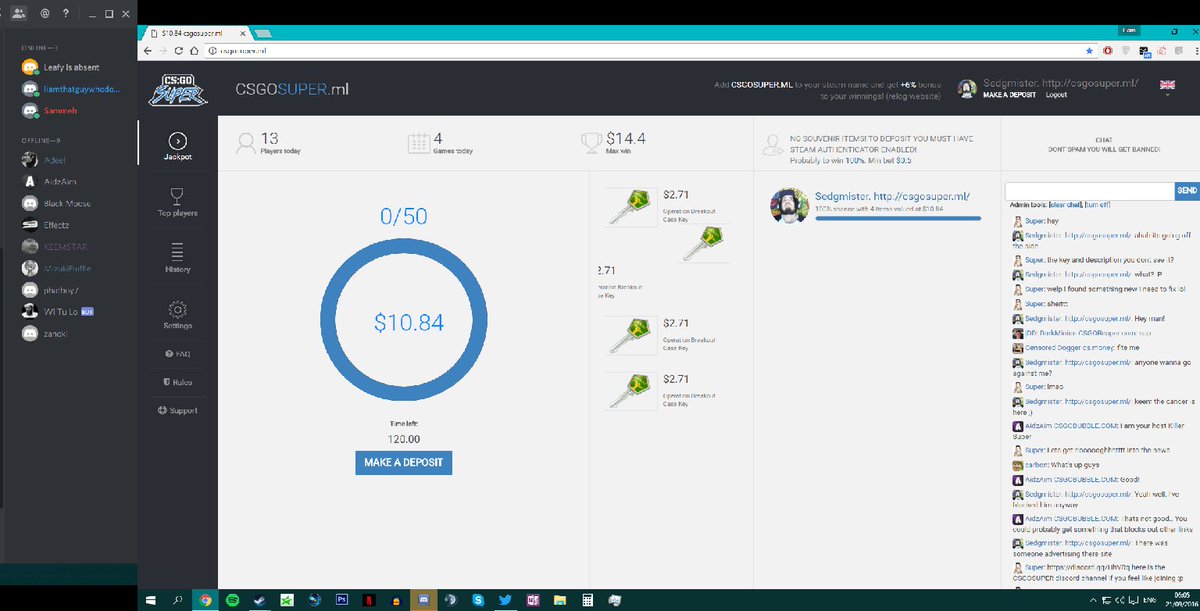
Task: Open Chrome from the taskbar
Action: click(206, 600)
